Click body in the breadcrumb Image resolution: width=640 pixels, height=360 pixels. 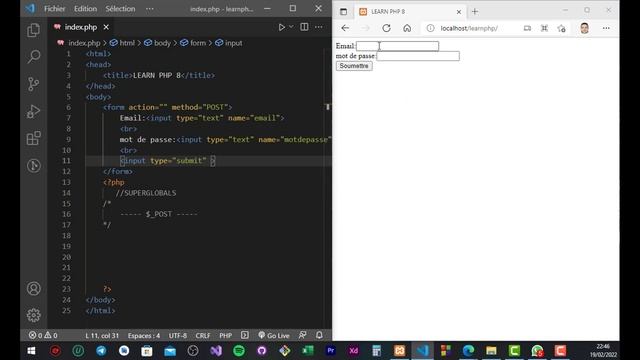[x=162, y=43]
